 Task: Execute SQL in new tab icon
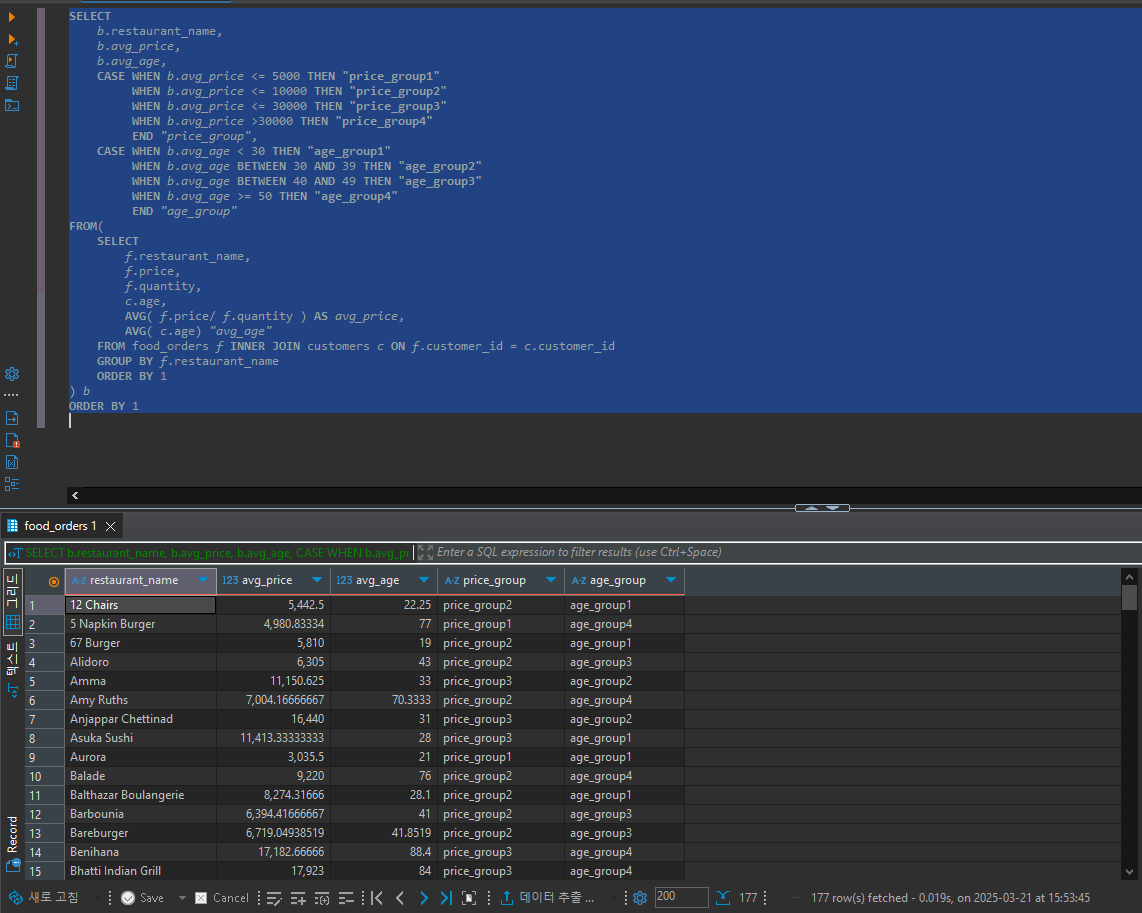12,39
